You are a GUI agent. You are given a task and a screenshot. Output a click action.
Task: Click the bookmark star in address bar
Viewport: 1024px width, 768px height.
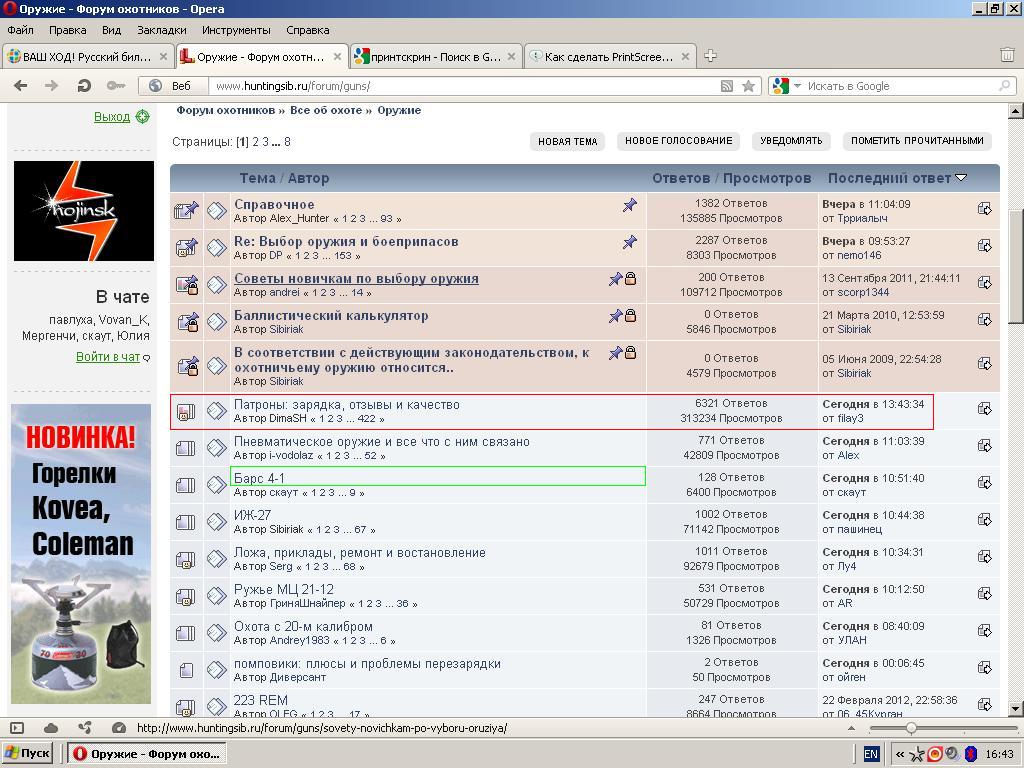(x=748, y=86)
